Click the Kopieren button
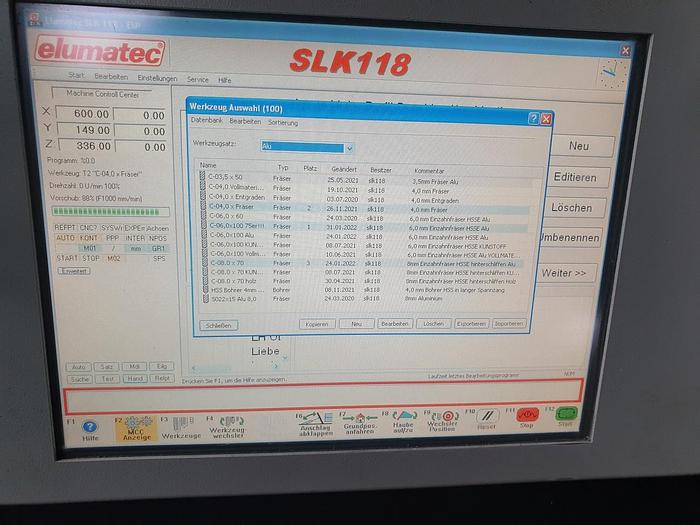 317,324
